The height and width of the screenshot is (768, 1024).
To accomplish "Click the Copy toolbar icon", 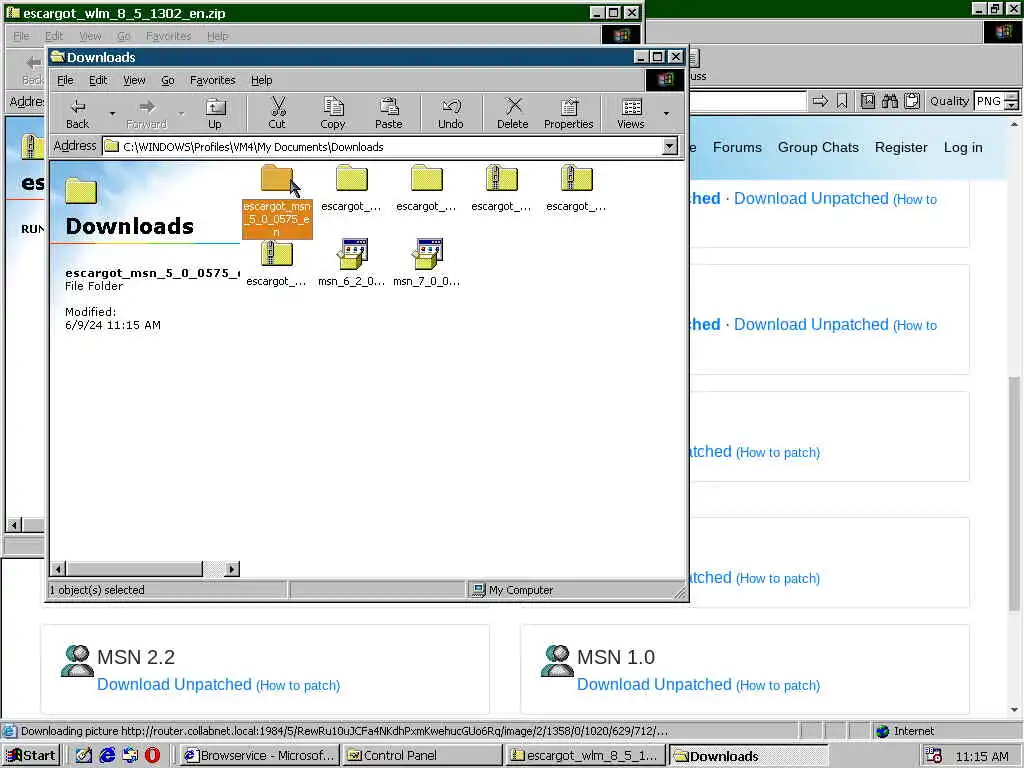I will [x=333, y=114].
